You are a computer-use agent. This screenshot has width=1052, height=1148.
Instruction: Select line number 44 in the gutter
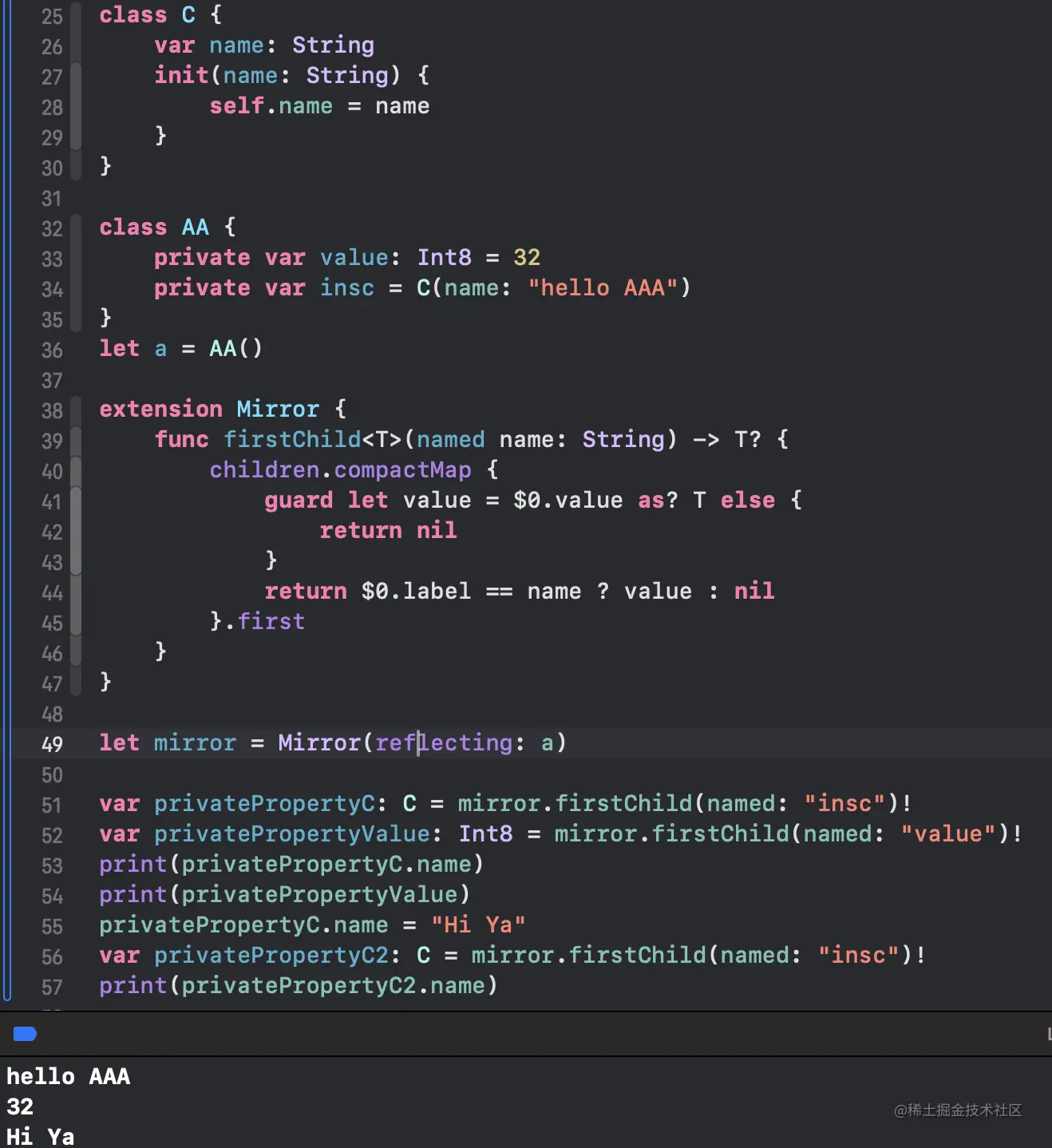(x=52, y=592)
